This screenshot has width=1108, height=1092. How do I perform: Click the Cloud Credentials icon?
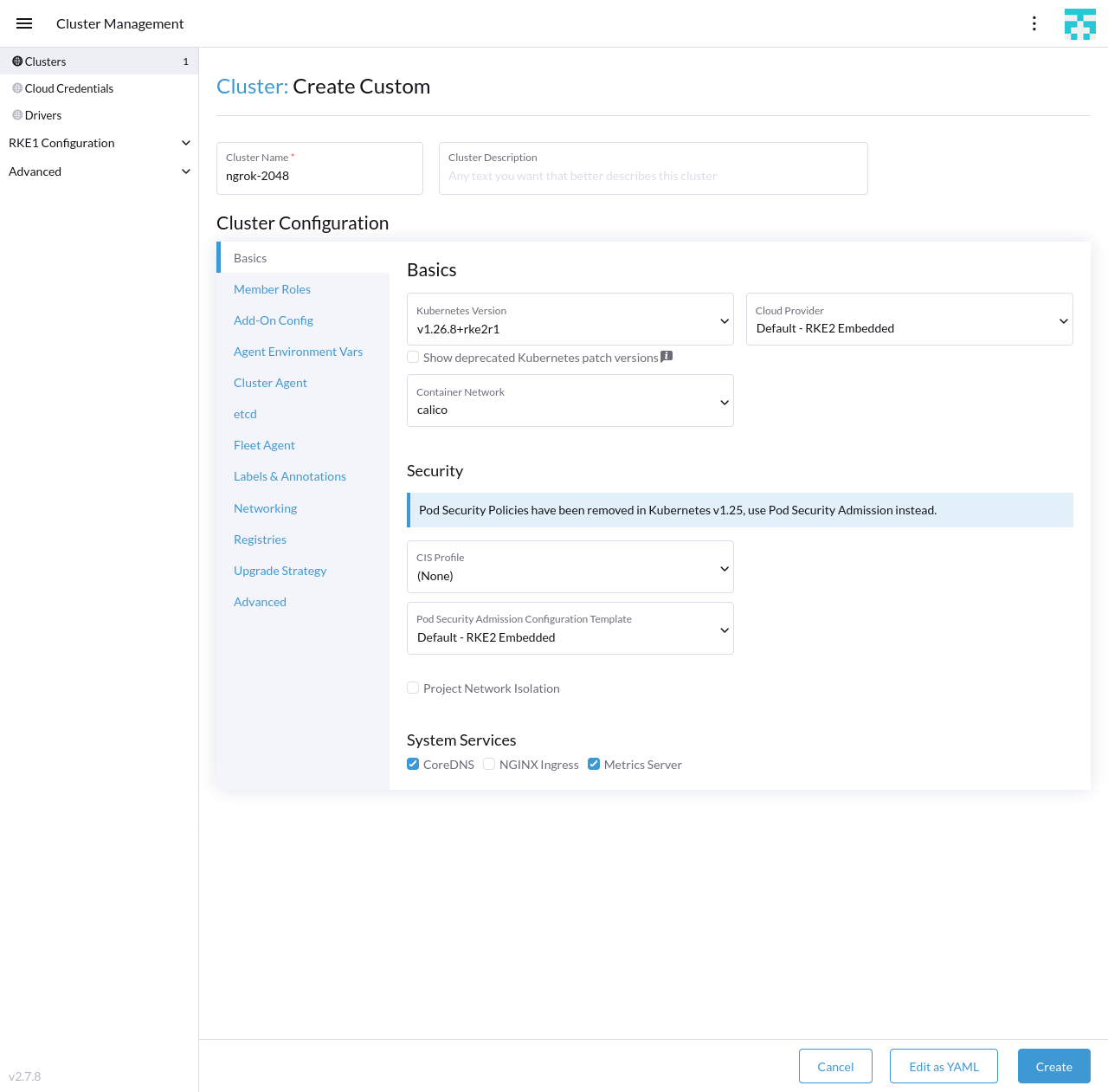(16, 87)
